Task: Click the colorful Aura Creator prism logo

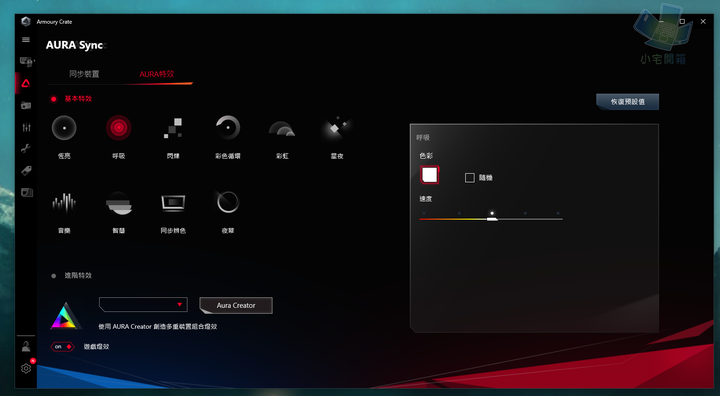Action: [x=66, y=316]
